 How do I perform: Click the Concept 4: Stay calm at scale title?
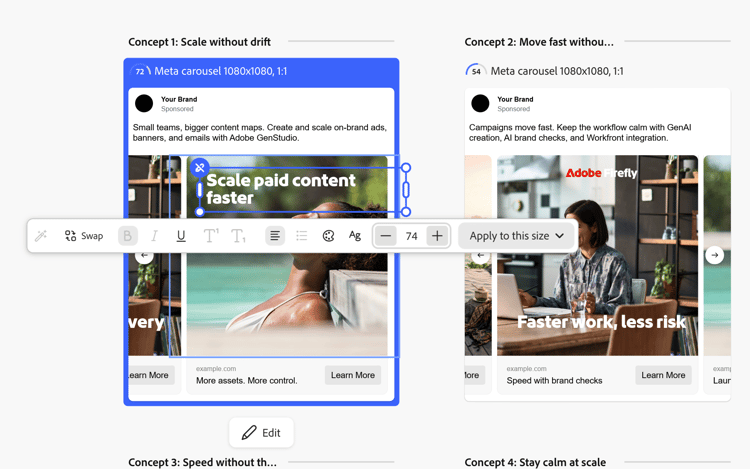coord(535,462)
